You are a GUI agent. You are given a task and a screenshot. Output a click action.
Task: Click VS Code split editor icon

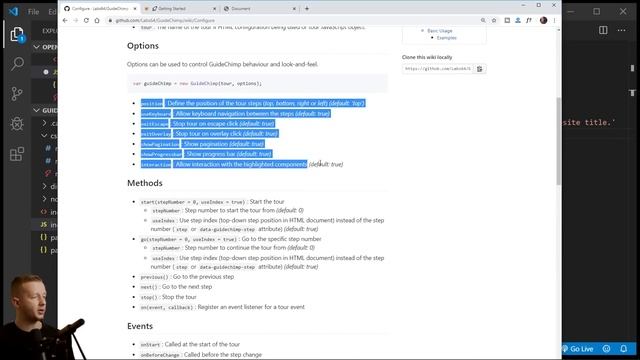603,30
